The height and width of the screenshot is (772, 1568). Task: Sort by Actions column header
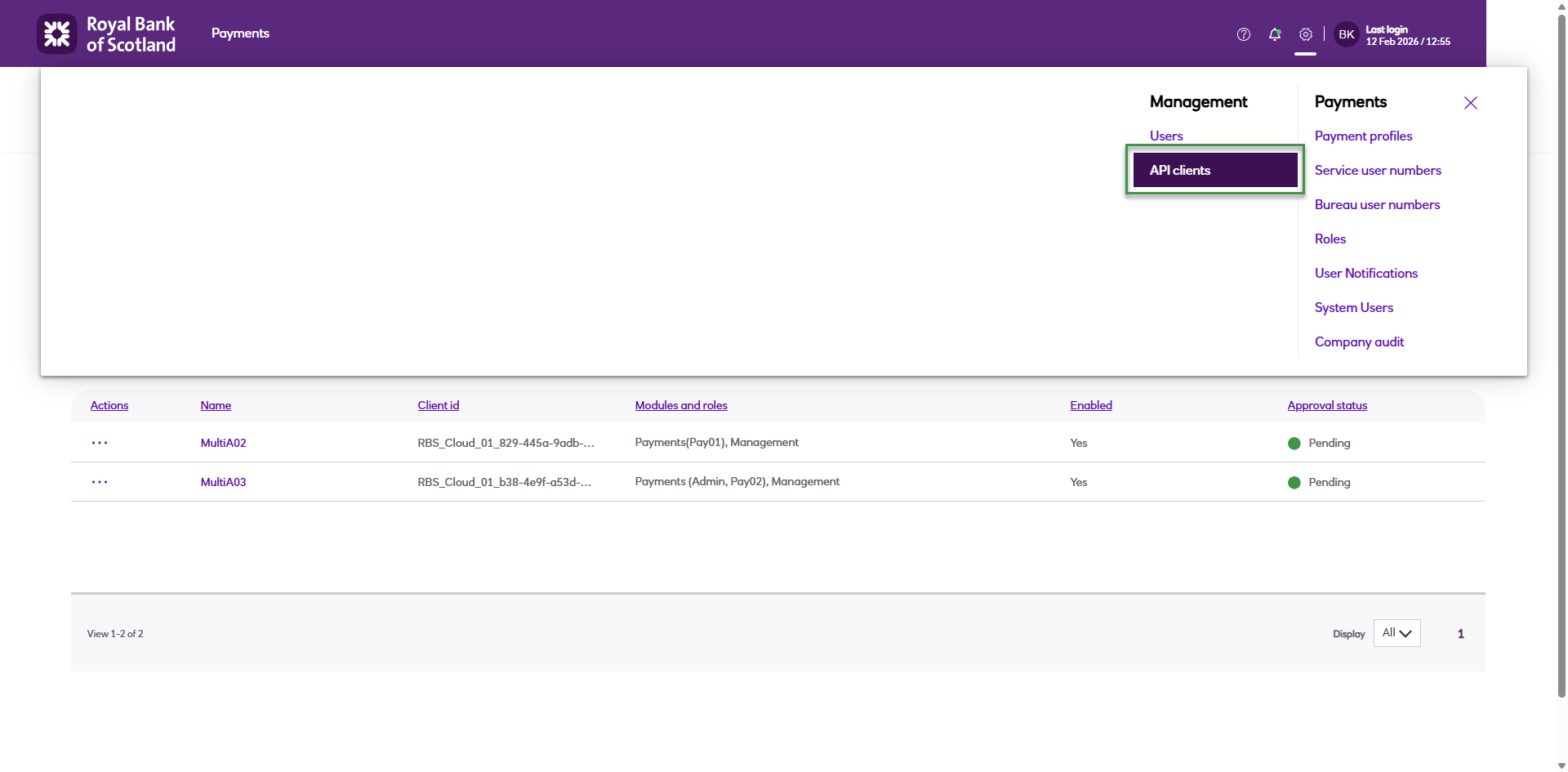point(109,406)
